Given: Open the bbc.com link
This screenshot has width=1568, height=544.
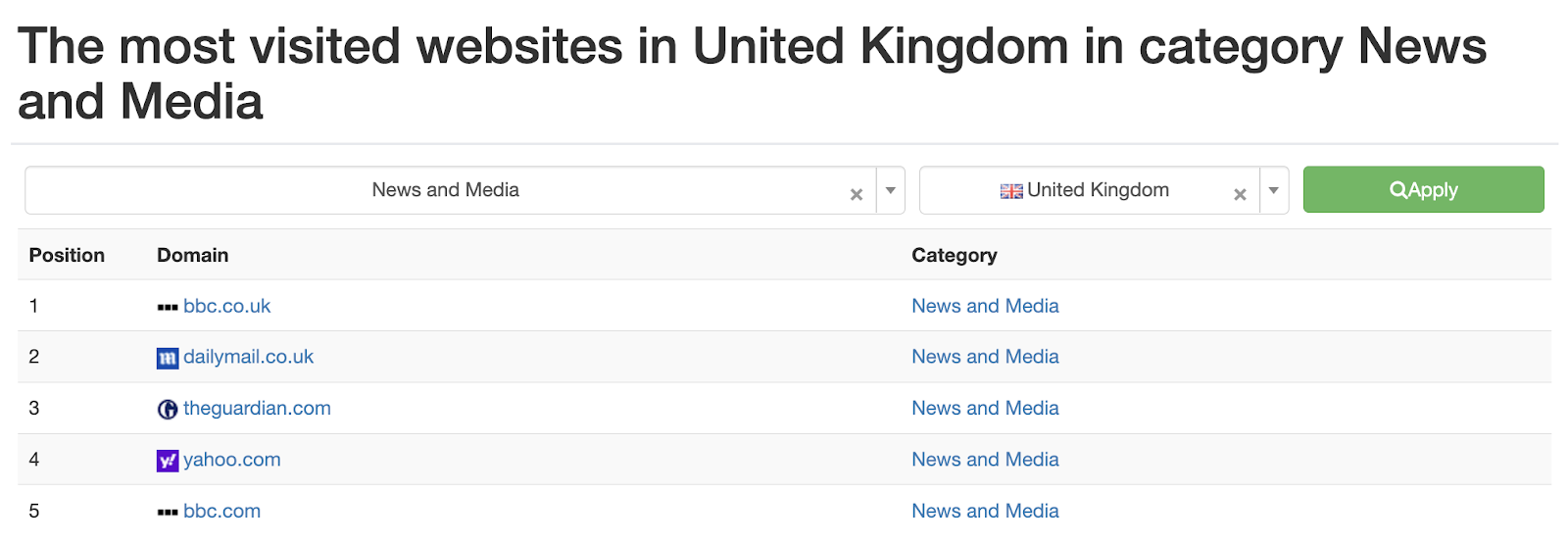Looking at the screenshot, I should pos(221,511).
